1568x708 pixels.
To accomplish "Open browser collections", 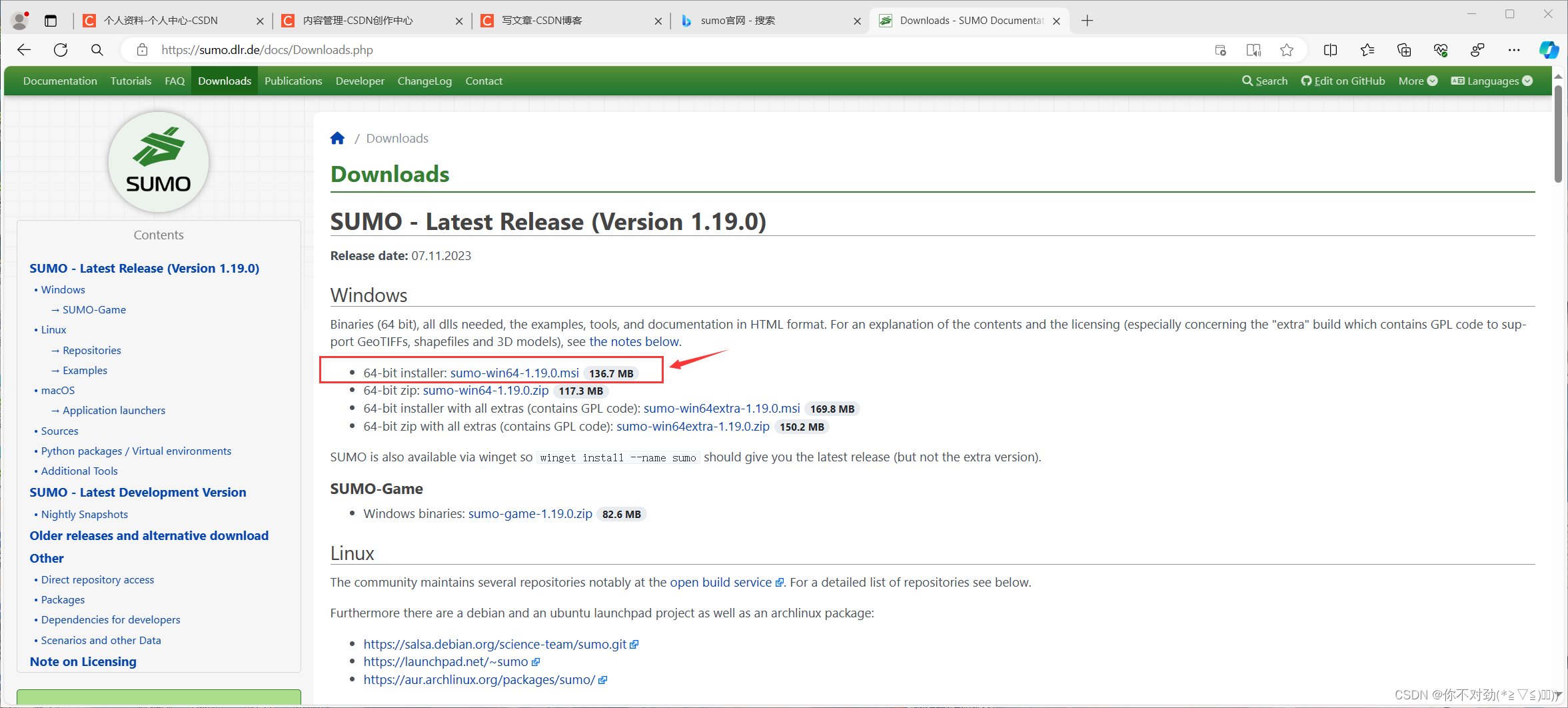I will 1404,50.
